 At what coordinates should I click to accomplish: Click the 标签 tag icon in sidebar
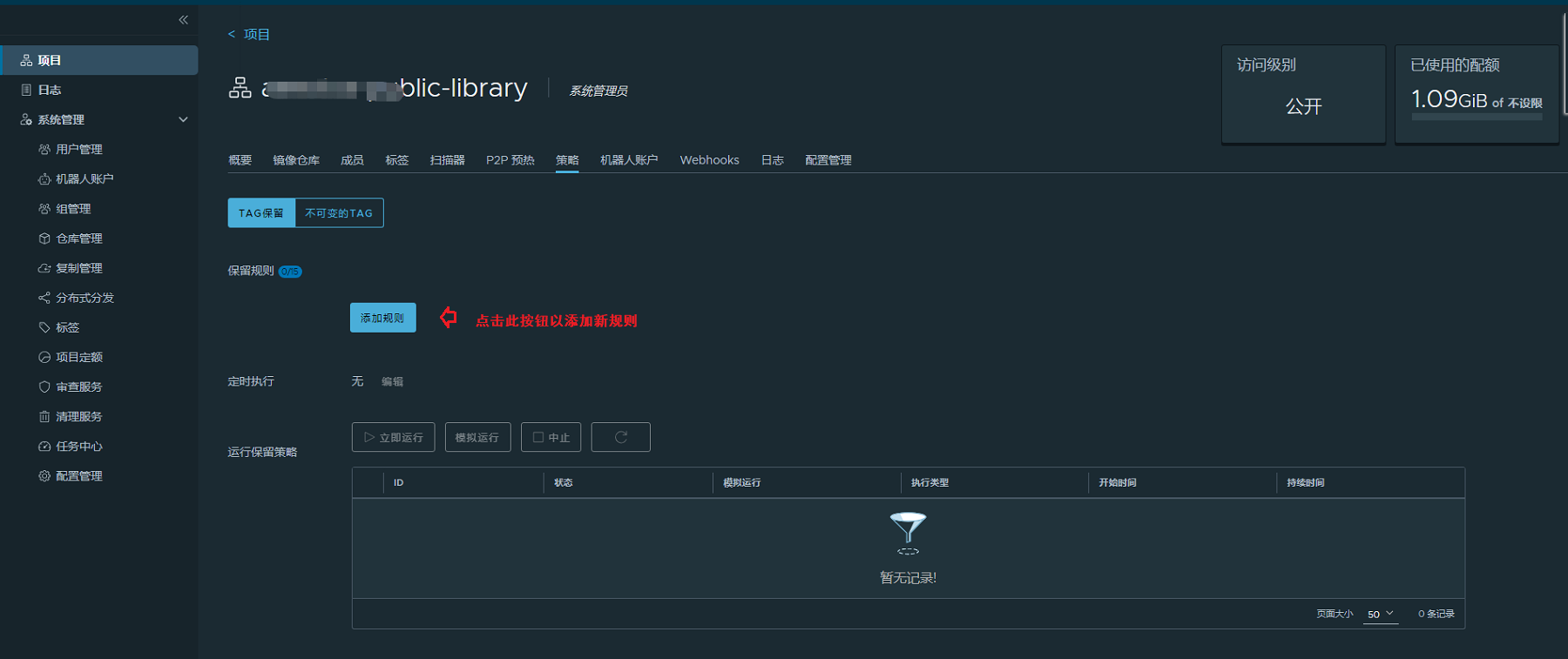(44, 327)
